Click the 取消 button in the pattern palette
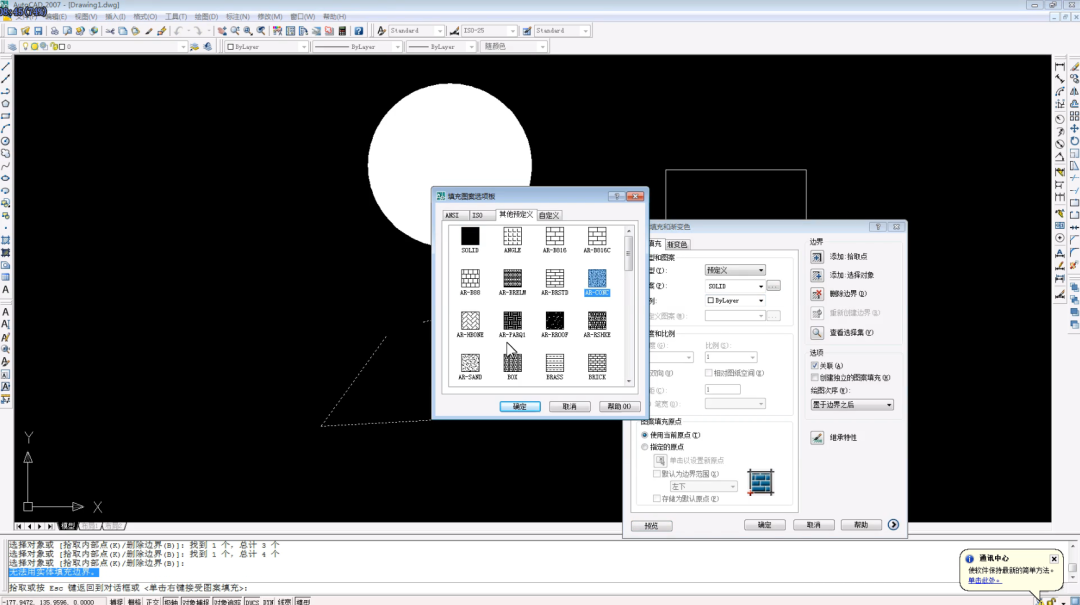The image size is (1080, 605). [569, 407]
